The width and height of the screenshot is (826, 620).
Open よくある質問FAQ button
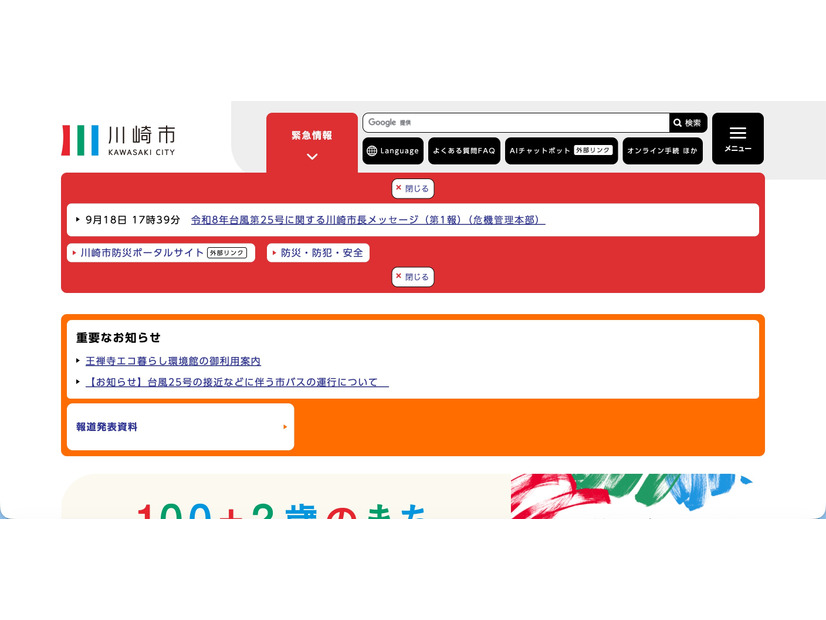tap(464, 151)
